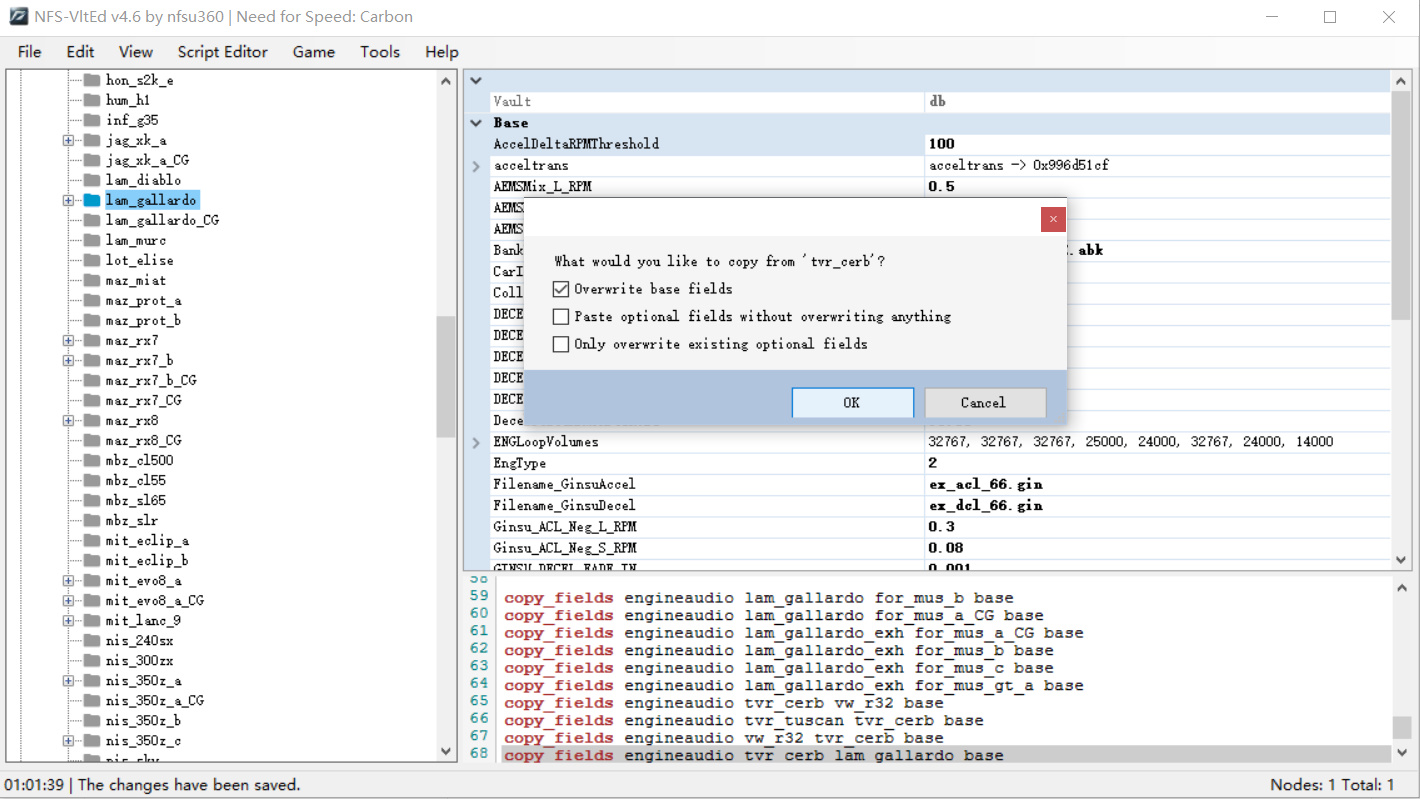Click the lam_gallardo_CG folder icon
Viewport: 1420px width, 799px height.
coord(92,220)
